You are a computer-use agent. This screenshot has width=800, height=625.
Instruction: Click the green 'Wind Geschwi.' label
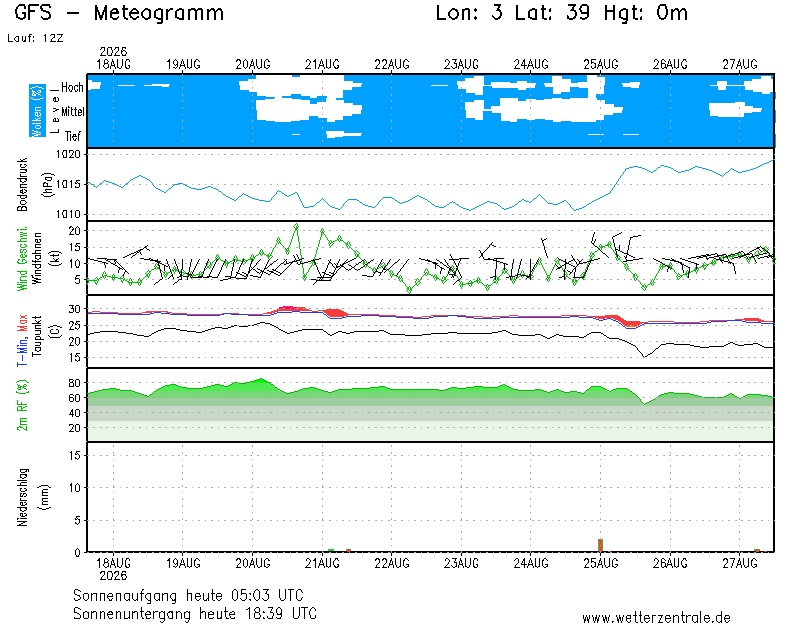pos(22,258)
